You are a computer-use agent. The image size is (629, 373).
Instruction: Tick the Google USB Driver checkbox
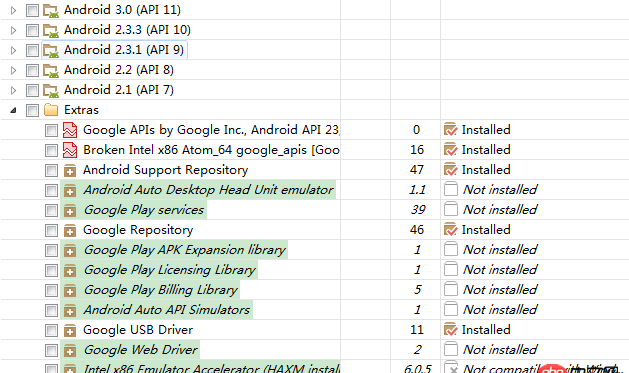tap(51, 330)
